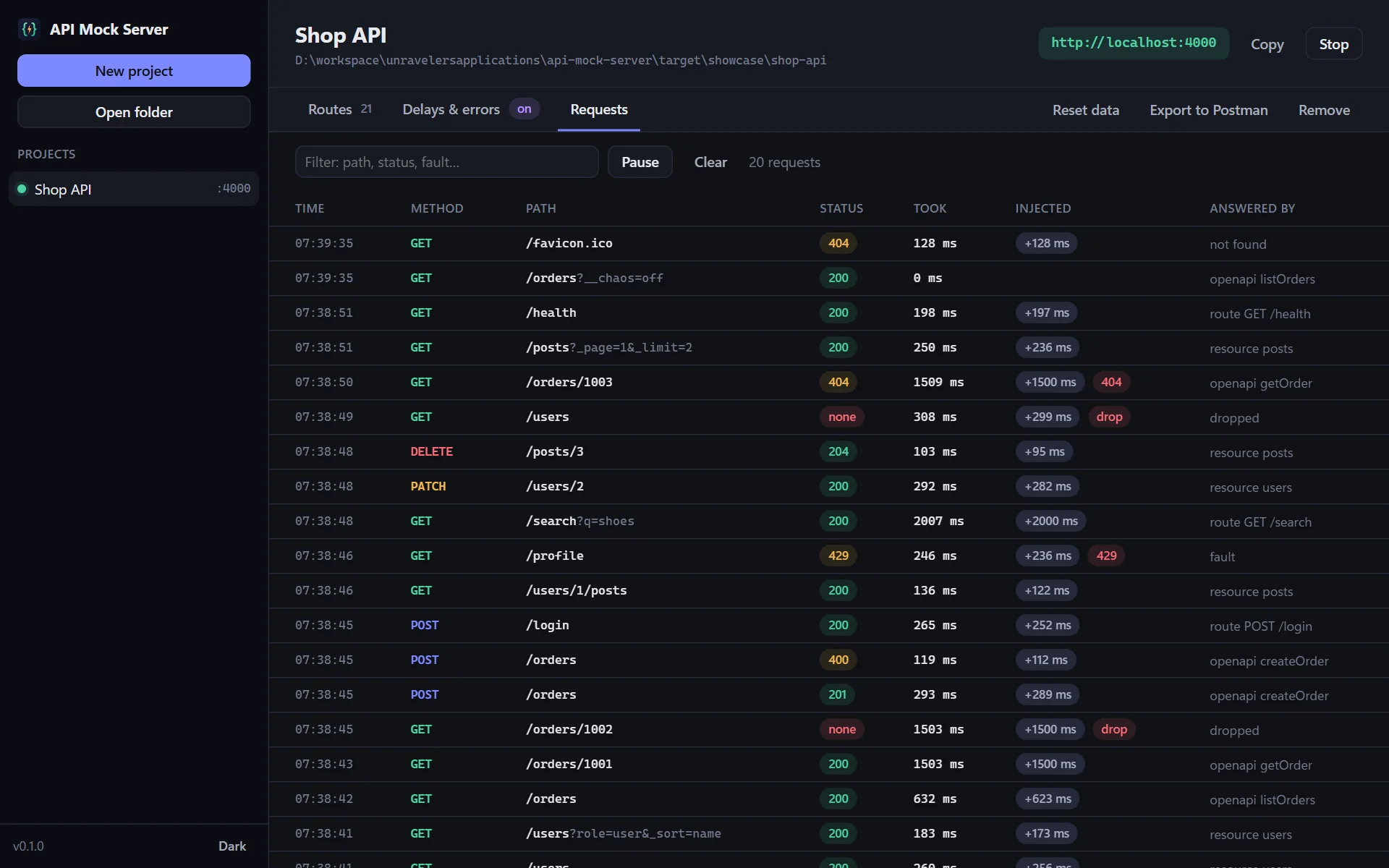Select Shop API project in sidebar
This screenshot has width=1389, height=868.
click(x=134, y=189)
